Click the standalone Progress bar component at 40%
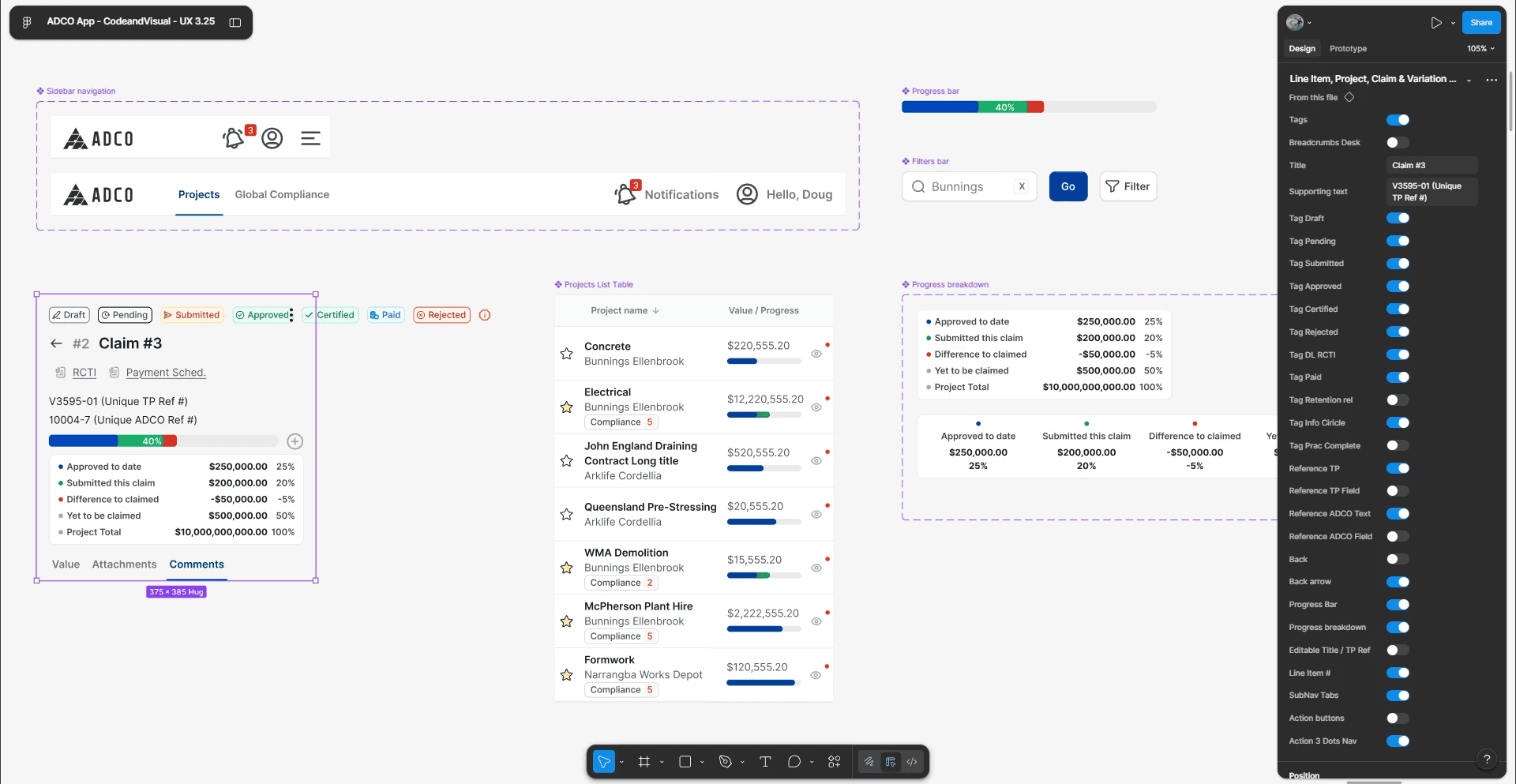This screenshot has width=1516, height=784. 1029,107
